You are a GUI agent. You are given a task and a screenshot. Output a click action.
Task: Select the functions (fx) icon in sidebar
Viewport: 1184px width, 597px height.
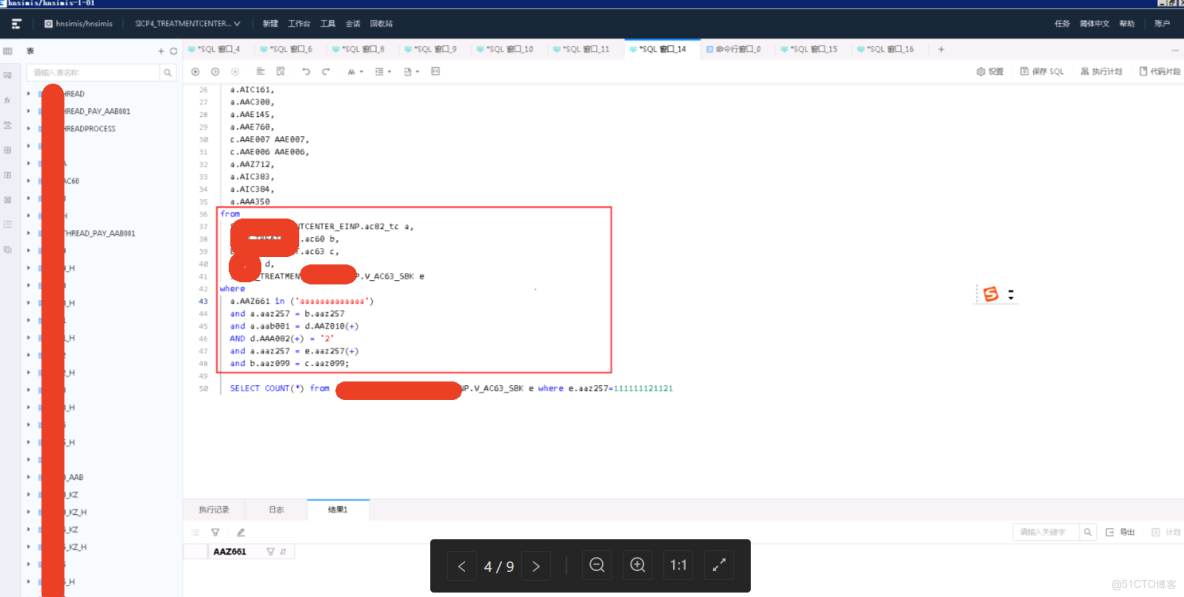[8, 100]
